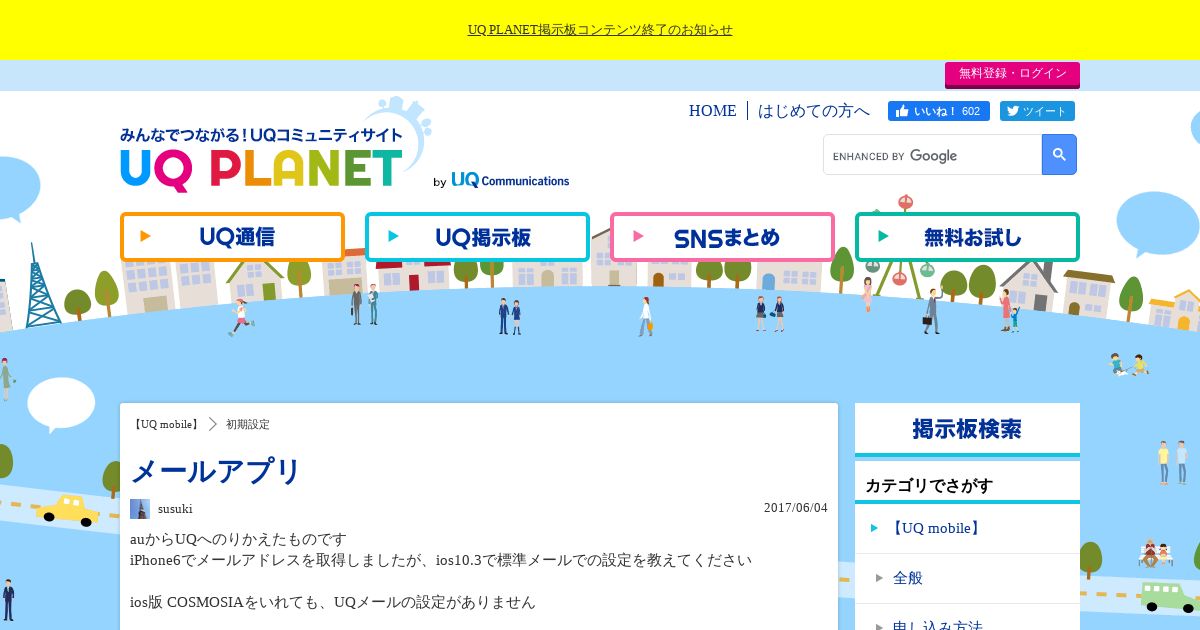Open the はじめての方へ link

tap(814, 111)
